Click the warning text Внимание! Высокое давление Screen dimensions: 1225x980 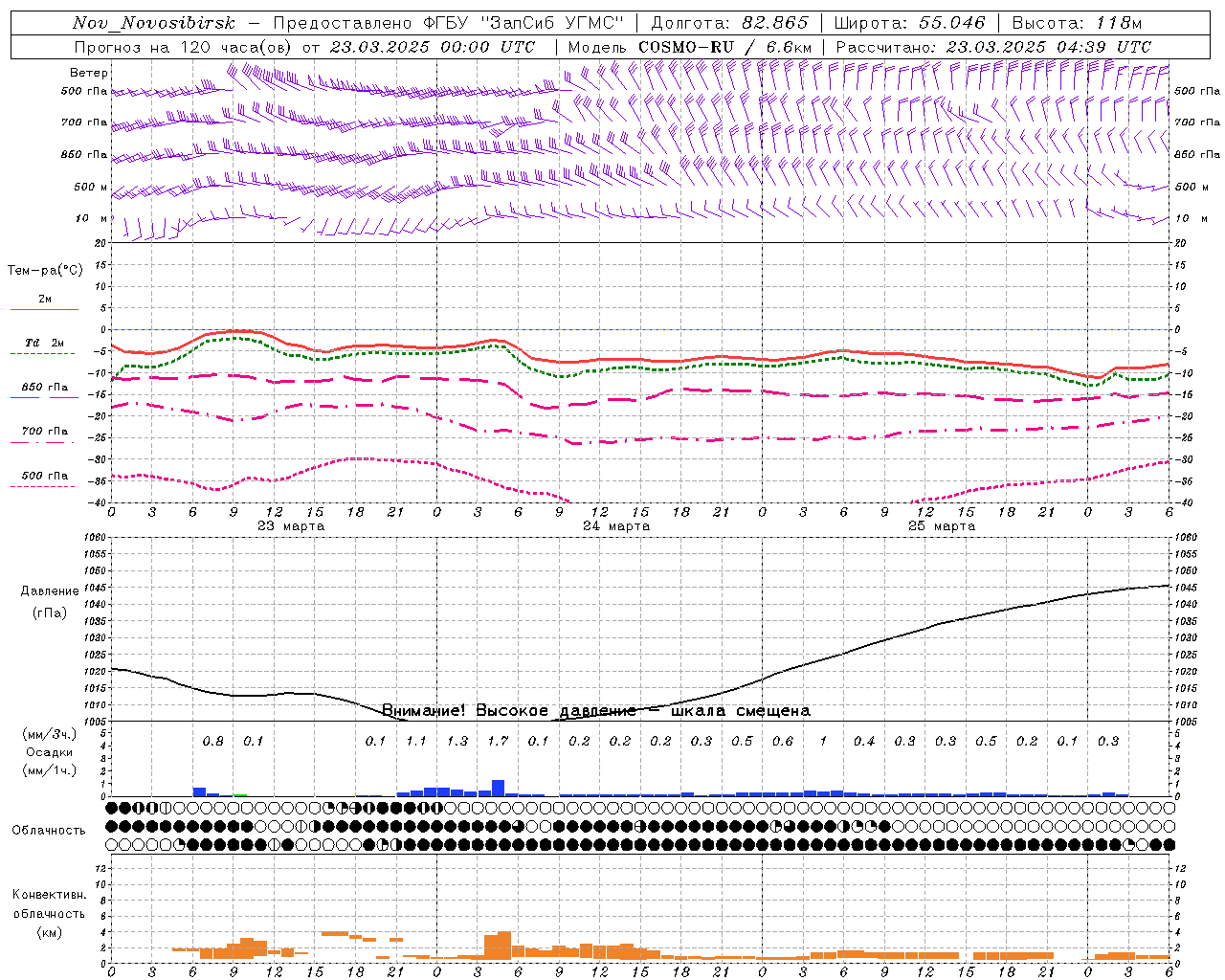pyautogui.click(x=509, y=711)
